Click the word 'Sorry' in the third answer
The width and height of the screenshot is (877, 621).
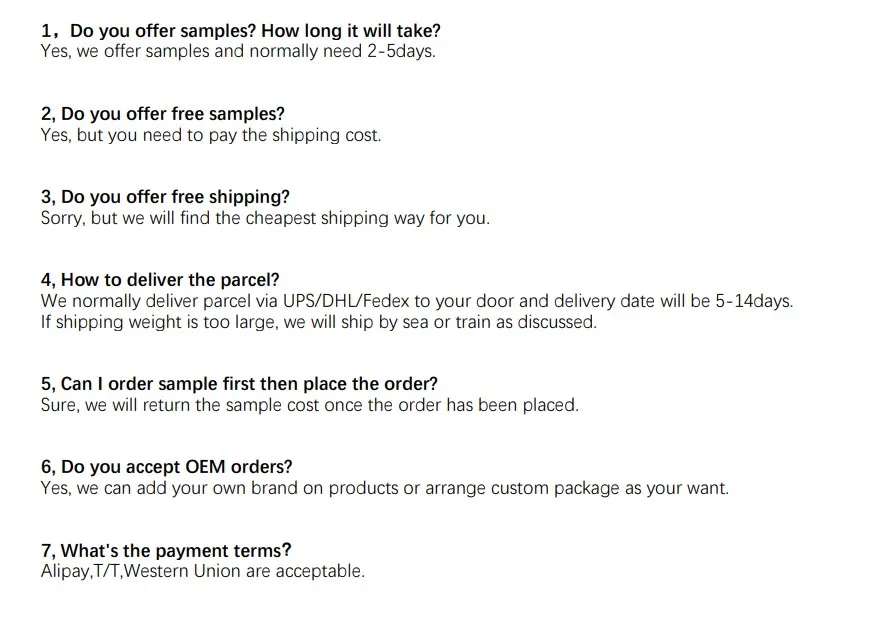pyautogui.click(x=61, y=218)
